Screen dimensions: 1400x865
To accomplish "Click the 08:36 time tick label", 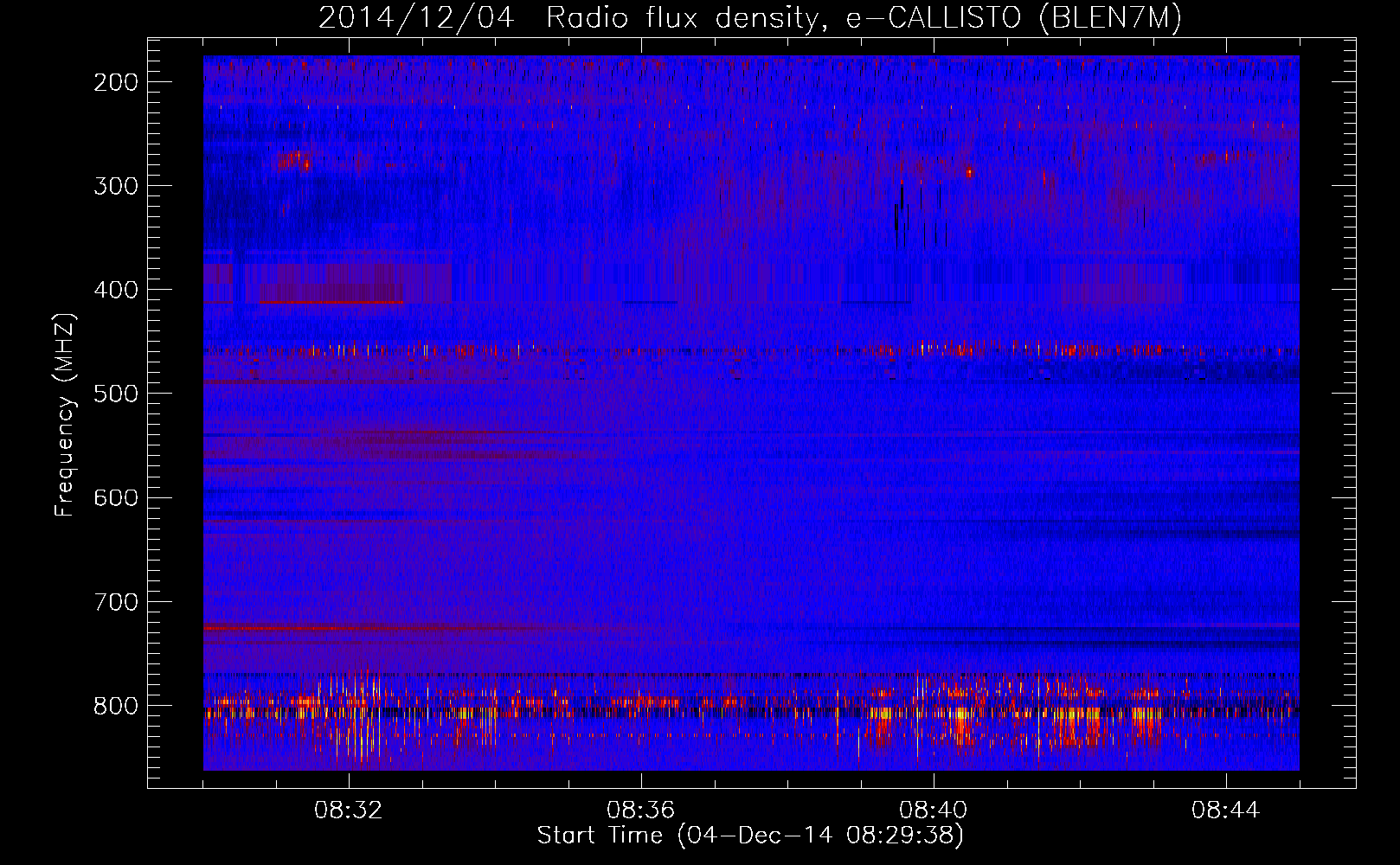I will tap(641, 811).
